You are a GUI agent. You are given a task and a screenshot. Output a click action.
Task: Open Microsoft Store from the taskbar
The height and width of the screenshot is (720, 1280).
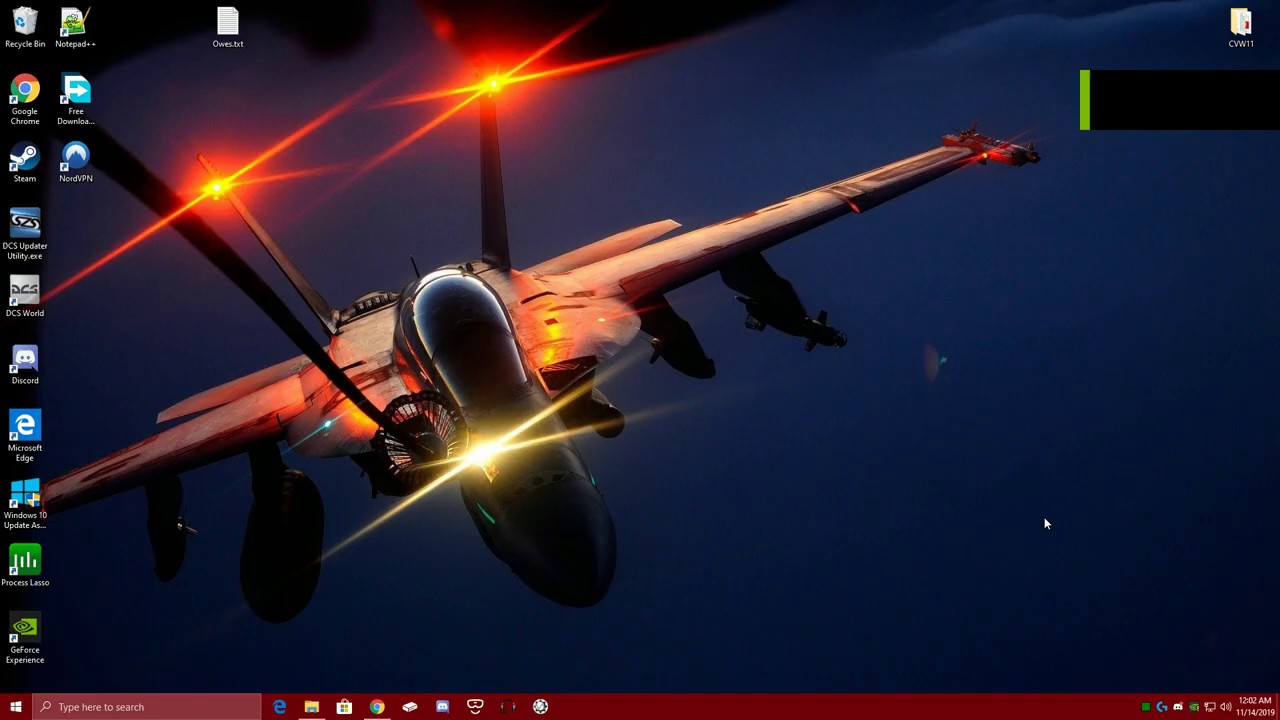(x=344, y=707)
